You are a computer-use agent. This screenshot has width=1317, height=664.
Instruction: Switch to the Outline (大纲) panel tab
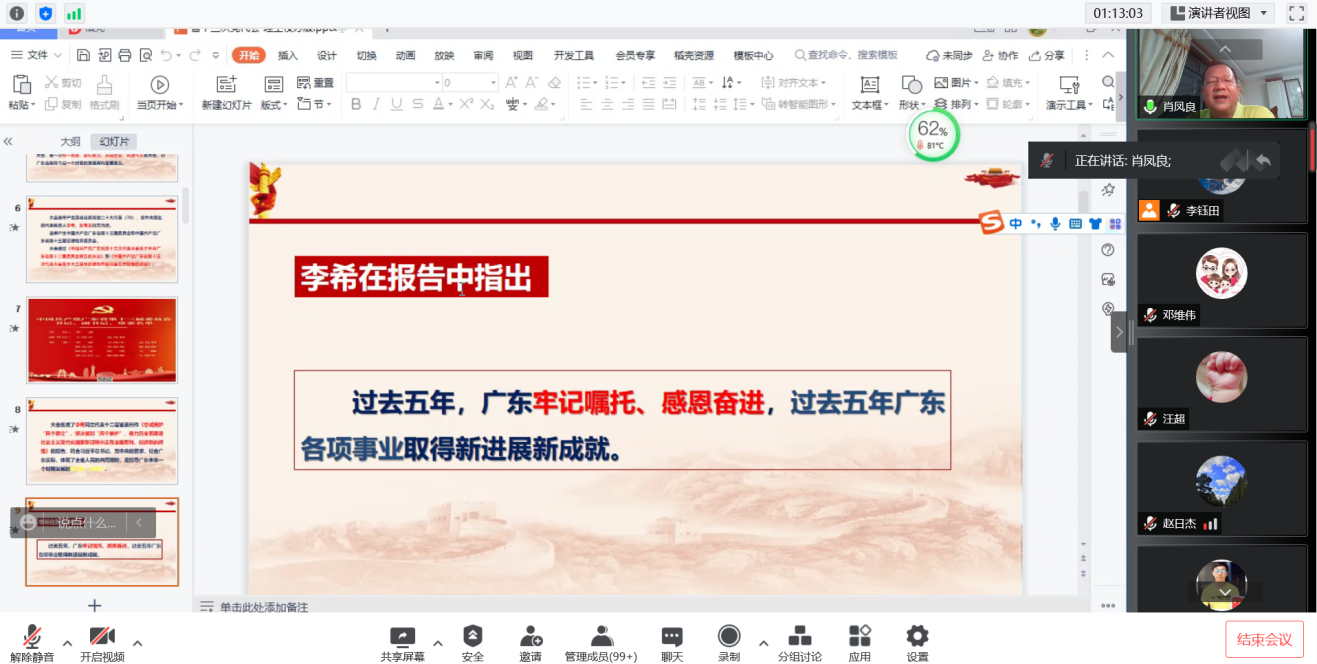coord(70,142)
